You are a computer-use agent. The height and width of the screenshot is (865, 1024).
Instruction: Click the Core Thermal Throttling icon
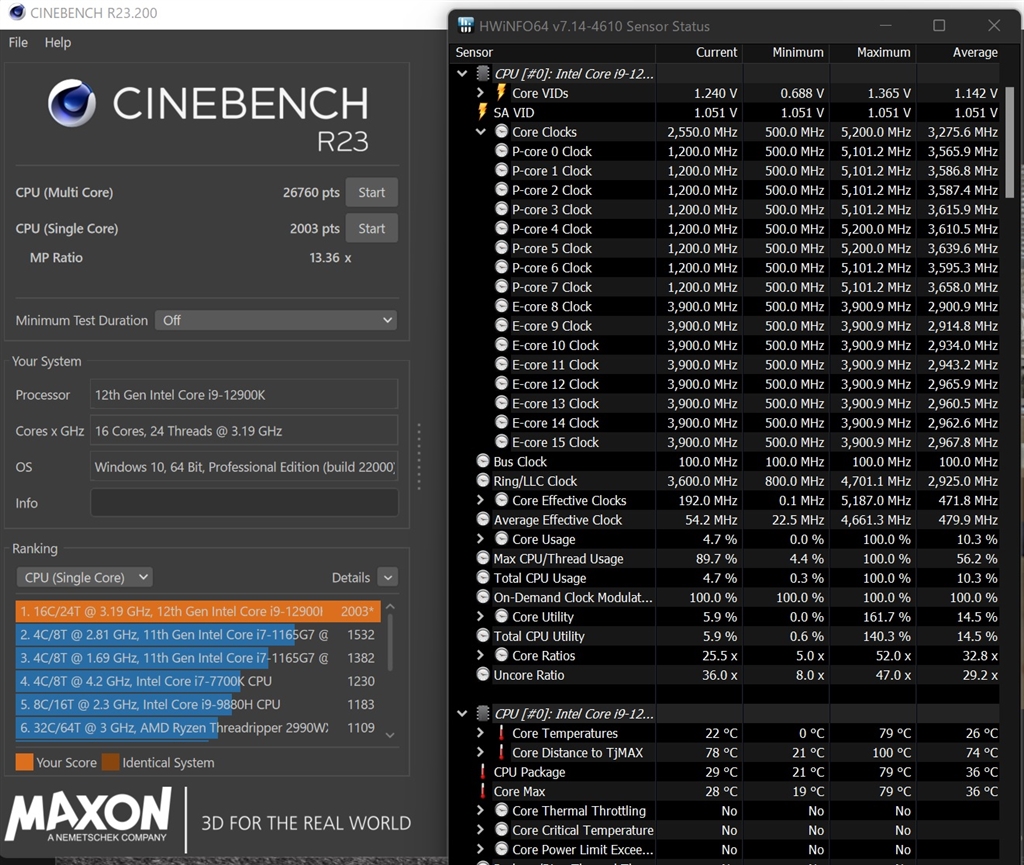coord(501,810)
